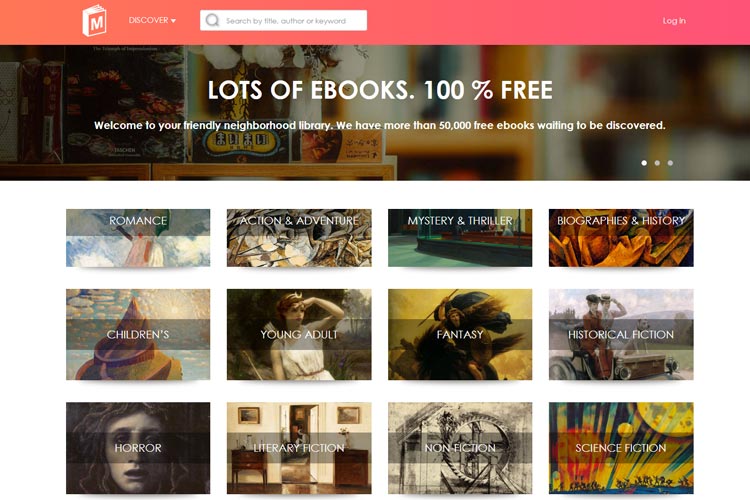Image resolution: width=750 pixels, height=500 pixels.
Task: Open Biographies & History genre tile
Action: coord(621,238)
